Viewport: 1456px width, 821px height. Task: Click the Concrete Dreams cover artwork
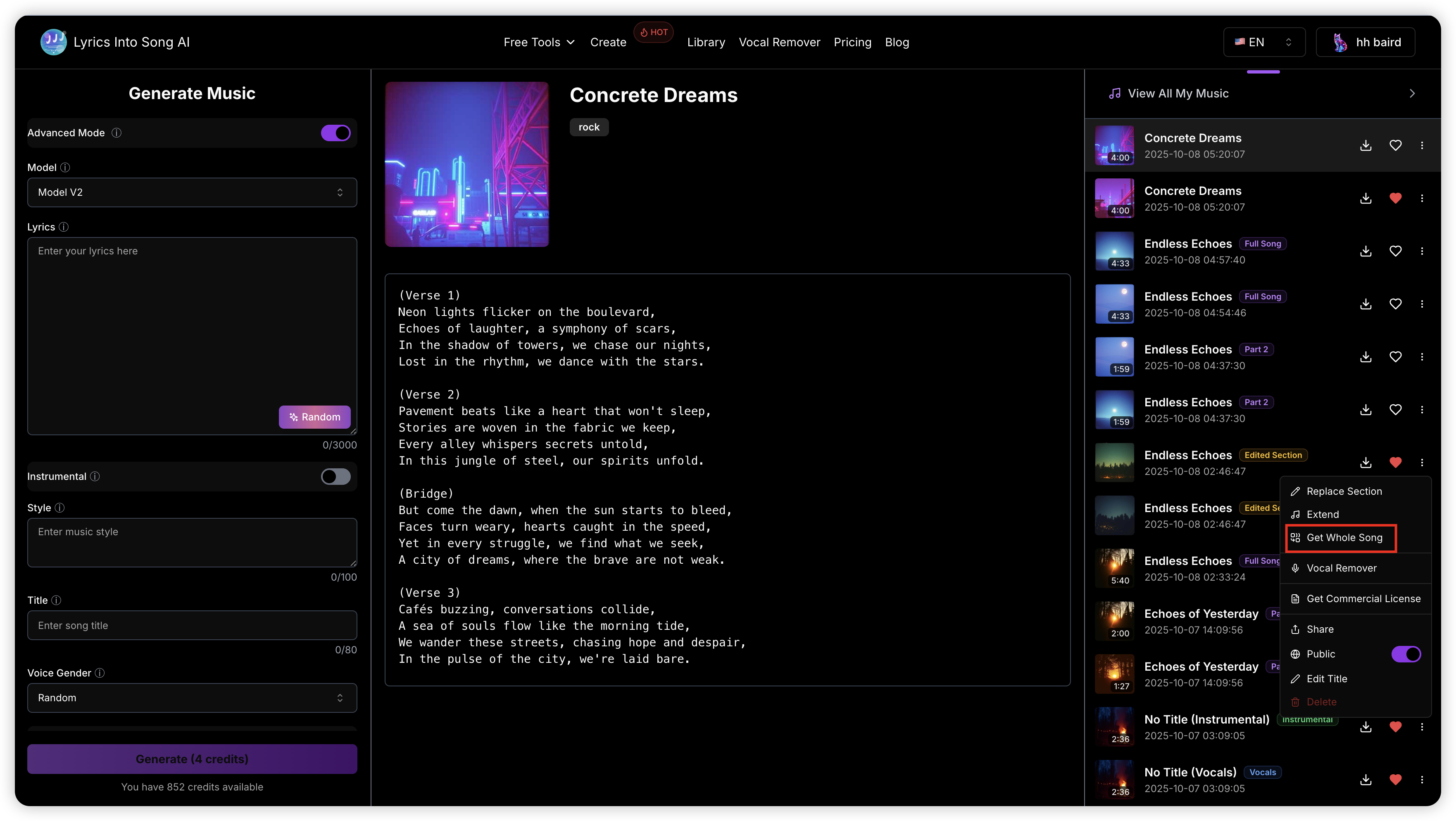pyautogui.click(x=466, y=164)
